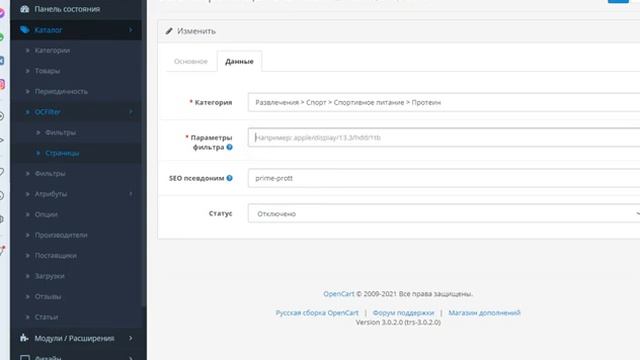Open Опции in sidebar
This screenshot has width=640, height=360.
(x=46, y=214)
